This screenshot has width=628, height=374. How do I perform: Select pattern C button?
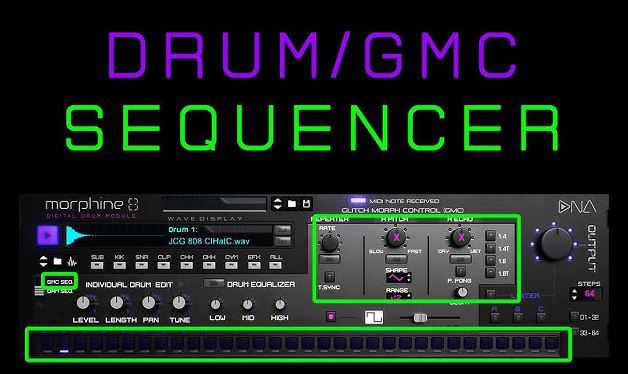541,317
